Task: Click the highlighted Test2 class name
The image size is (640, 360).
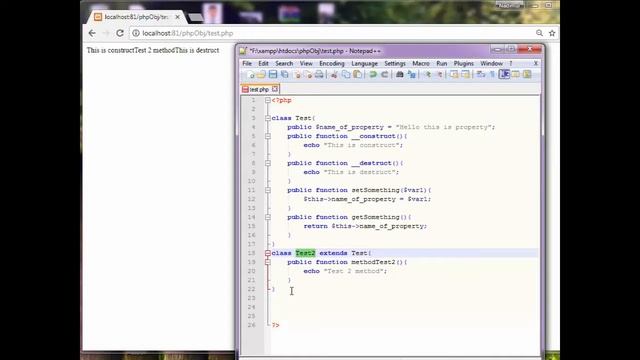Action: 305,253
